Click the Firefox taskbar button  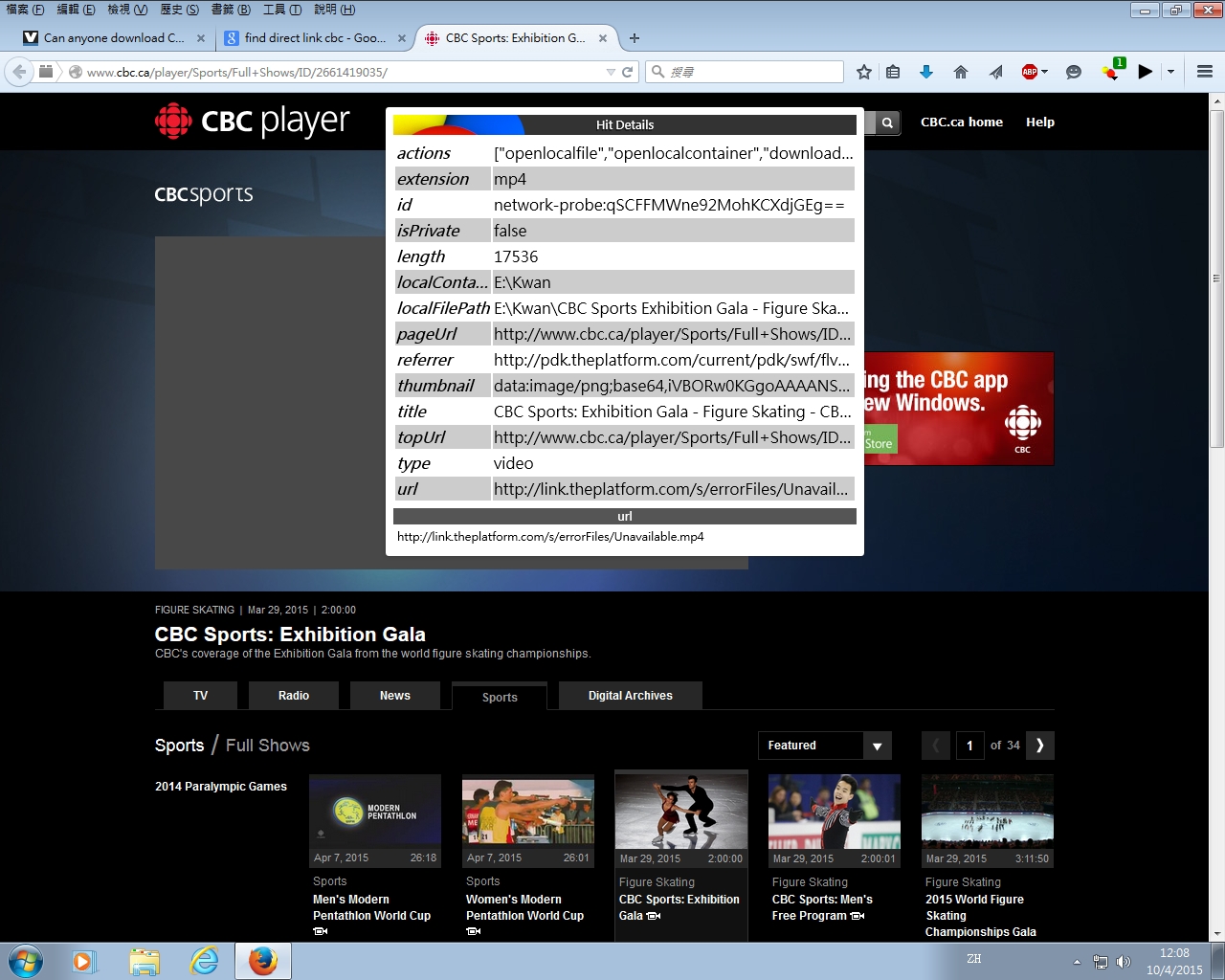[x=263, y=961]
